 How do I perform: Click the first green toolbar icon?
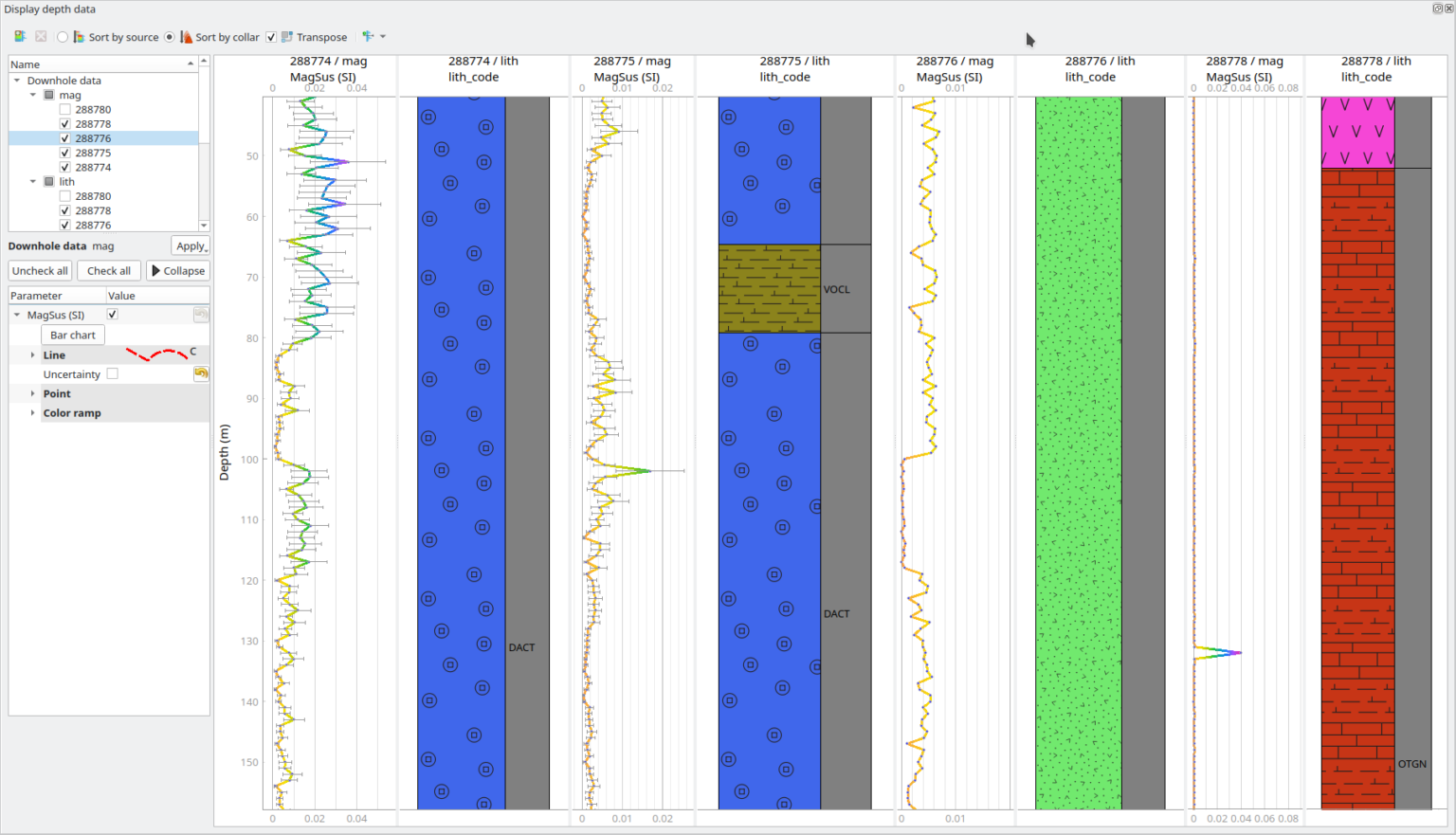point(19,37)
